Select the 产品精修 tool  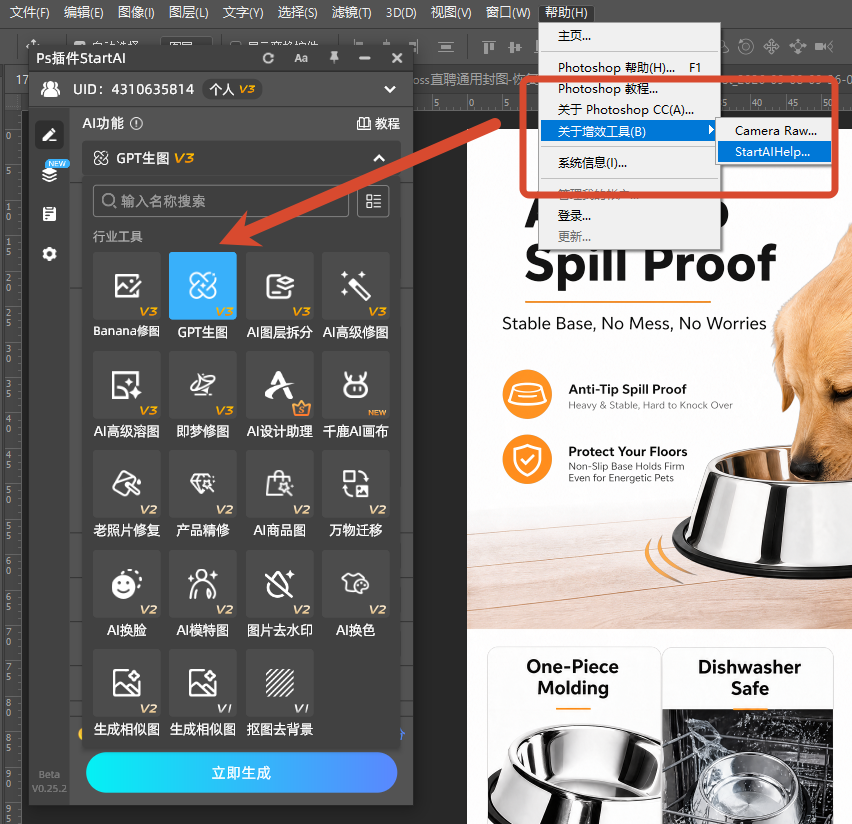tap(203, 484)
